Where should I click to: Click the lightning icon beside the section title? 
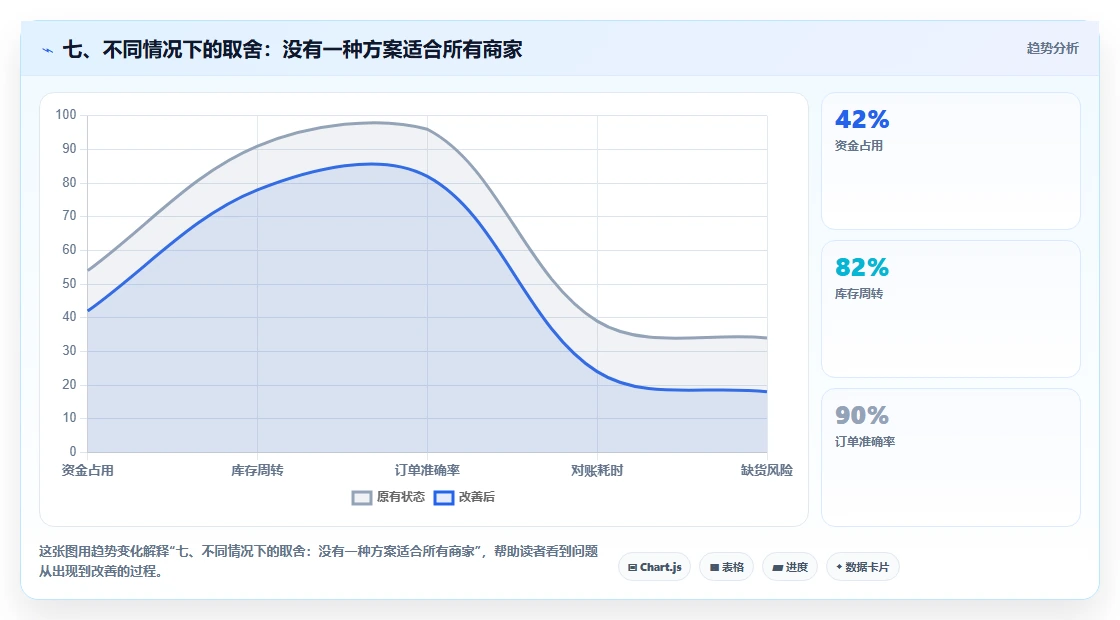point(48,50)
